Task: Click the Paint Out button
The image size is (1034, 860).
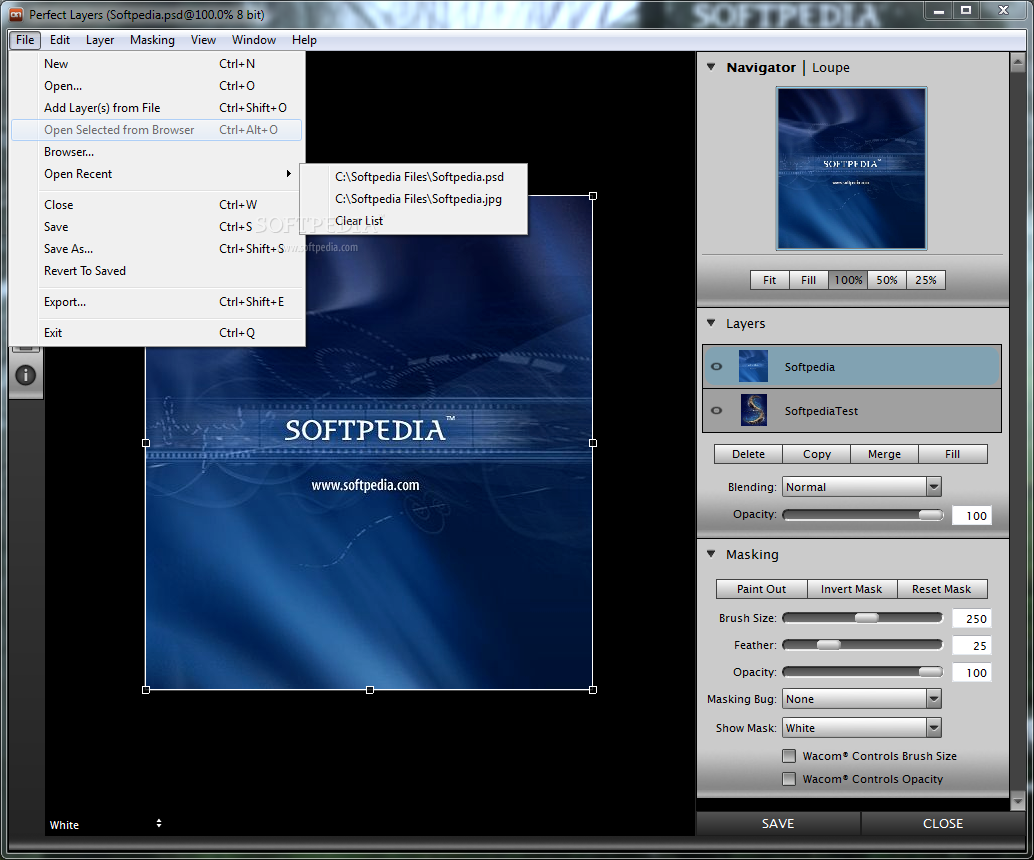Action: (762, 589)
